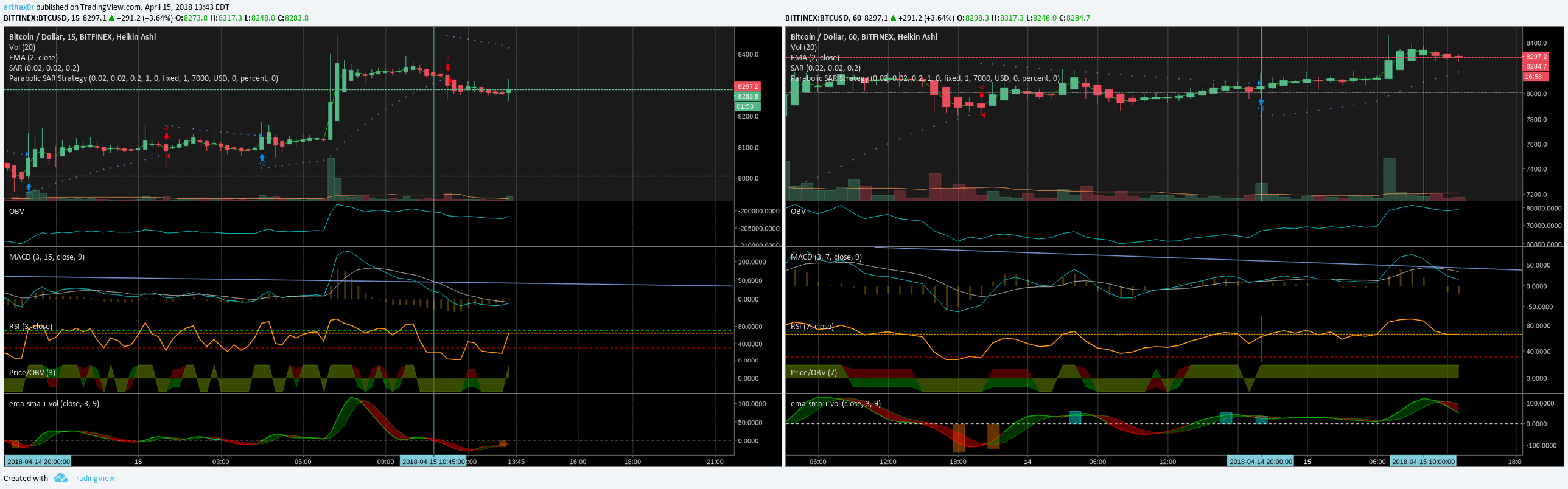The height and width of the screenshot is (489, 1568).
Task: Click the TradingView cloud logo icon
Action: click(60, 478)
